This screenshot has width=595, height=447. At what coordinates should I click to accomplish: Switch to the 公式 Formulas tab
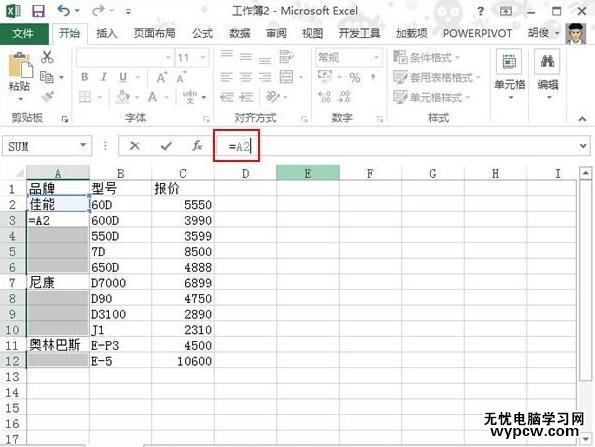202,33
